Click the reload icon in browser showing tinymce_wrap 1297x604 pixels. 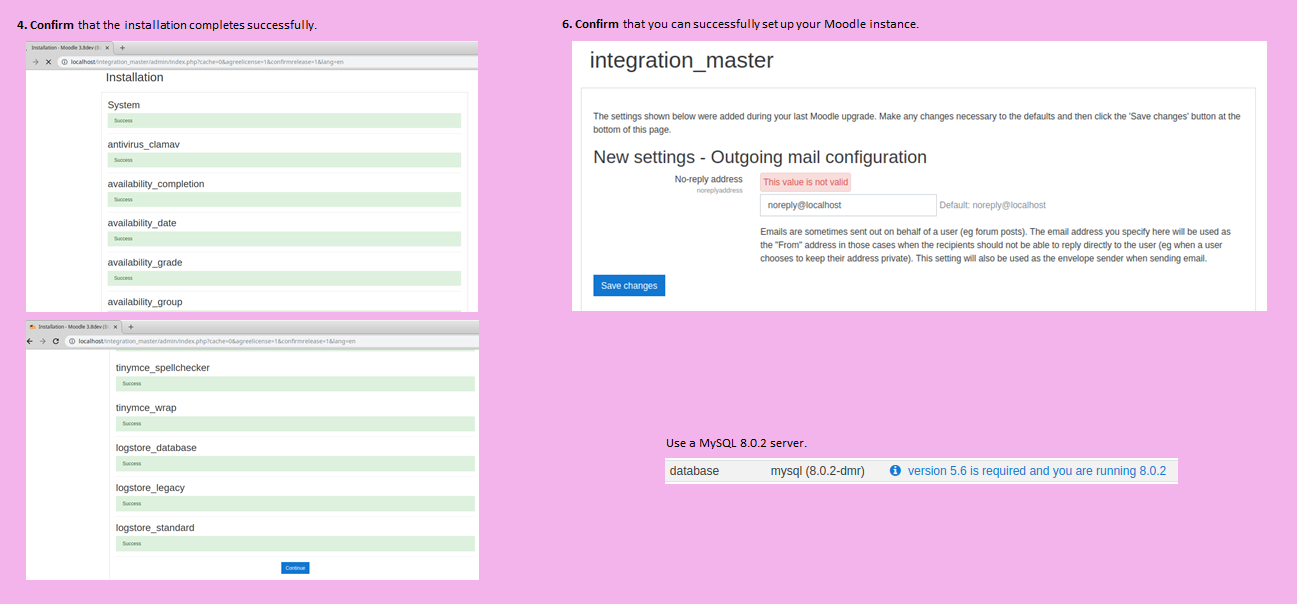[x=56, y=341]
